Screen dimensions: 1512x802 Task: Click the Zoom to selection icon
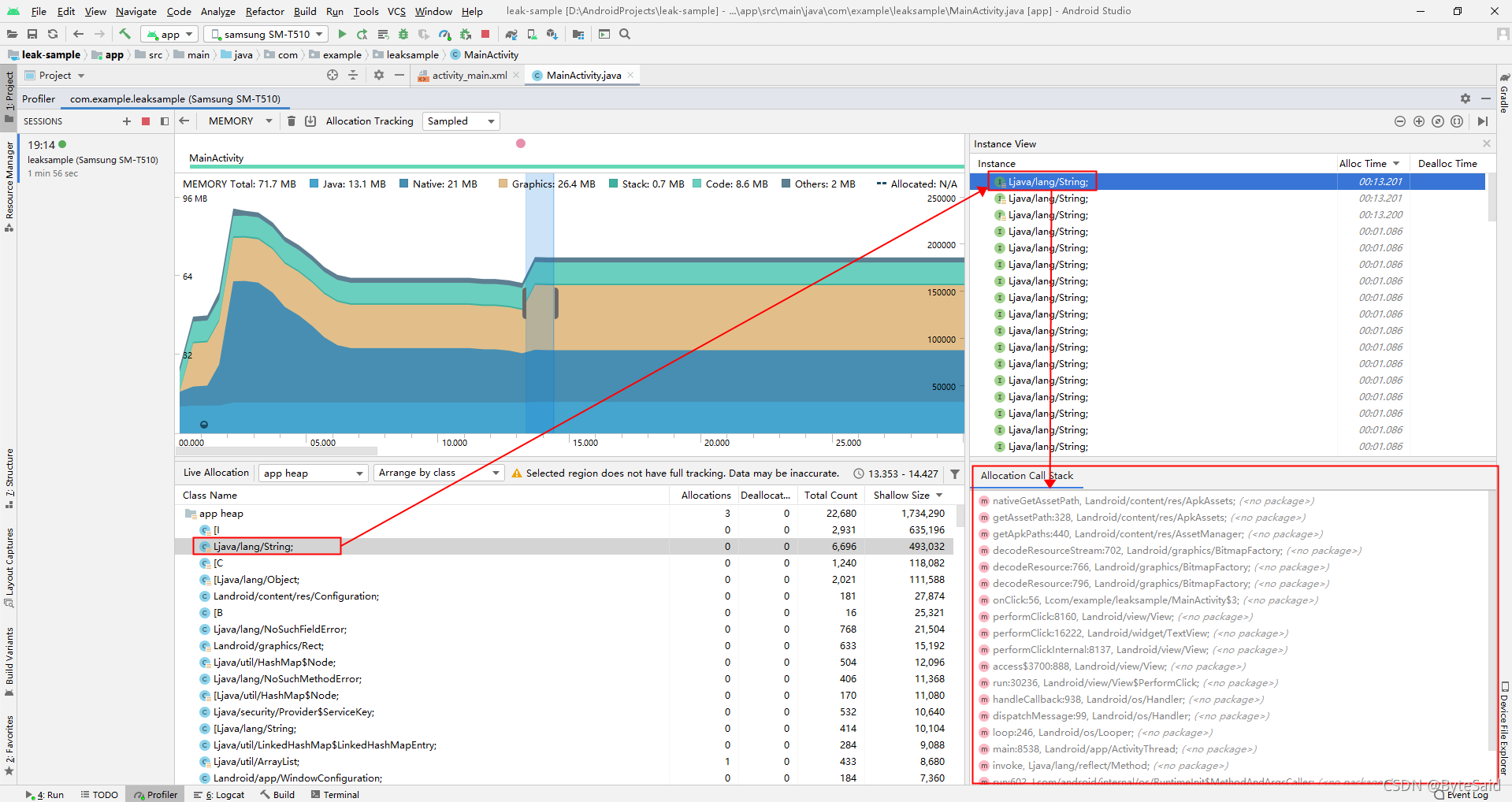[1457, 121]
